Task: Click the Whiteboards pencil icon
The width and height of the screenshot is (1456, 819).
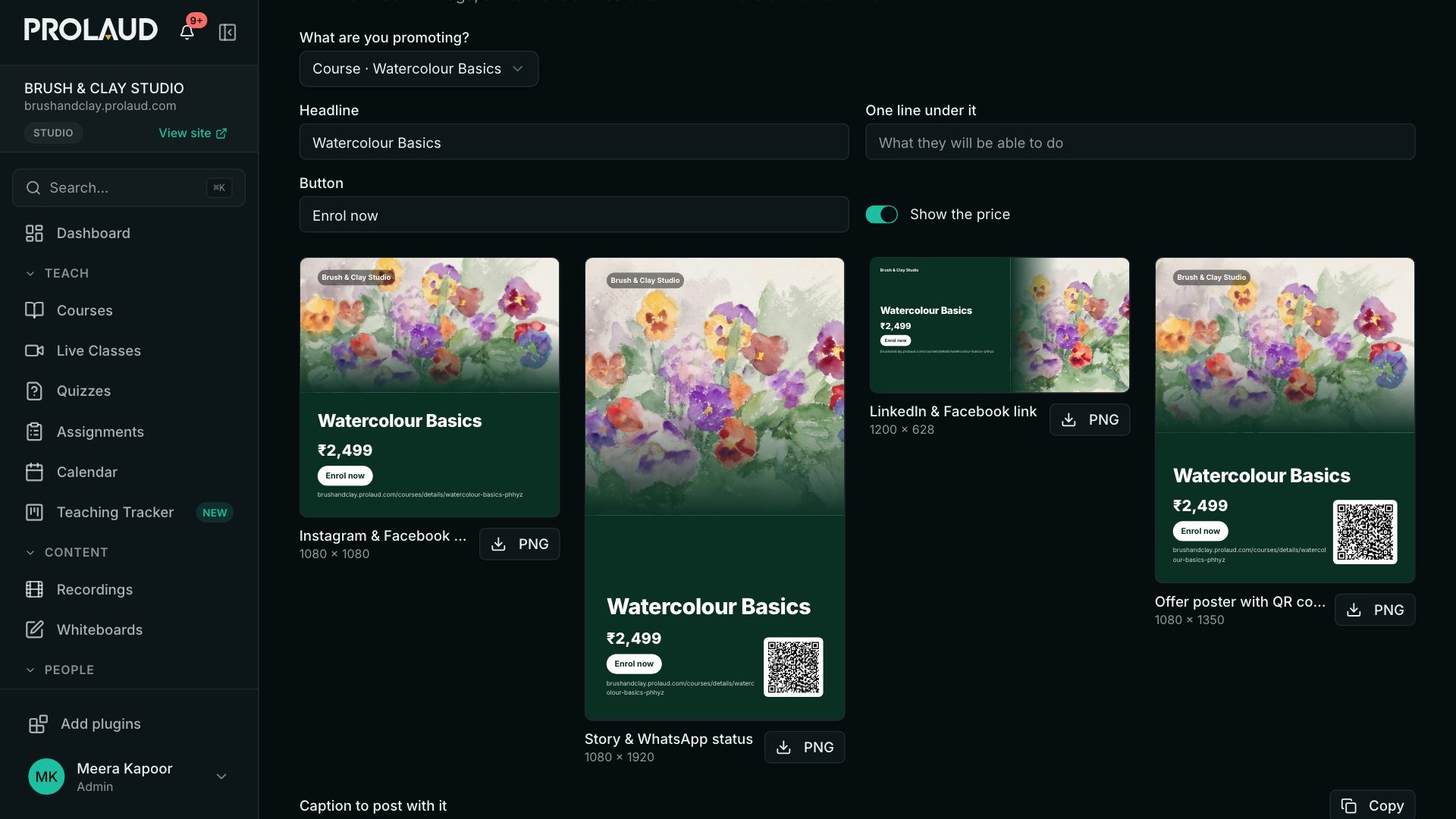Action: click(34, 629)
